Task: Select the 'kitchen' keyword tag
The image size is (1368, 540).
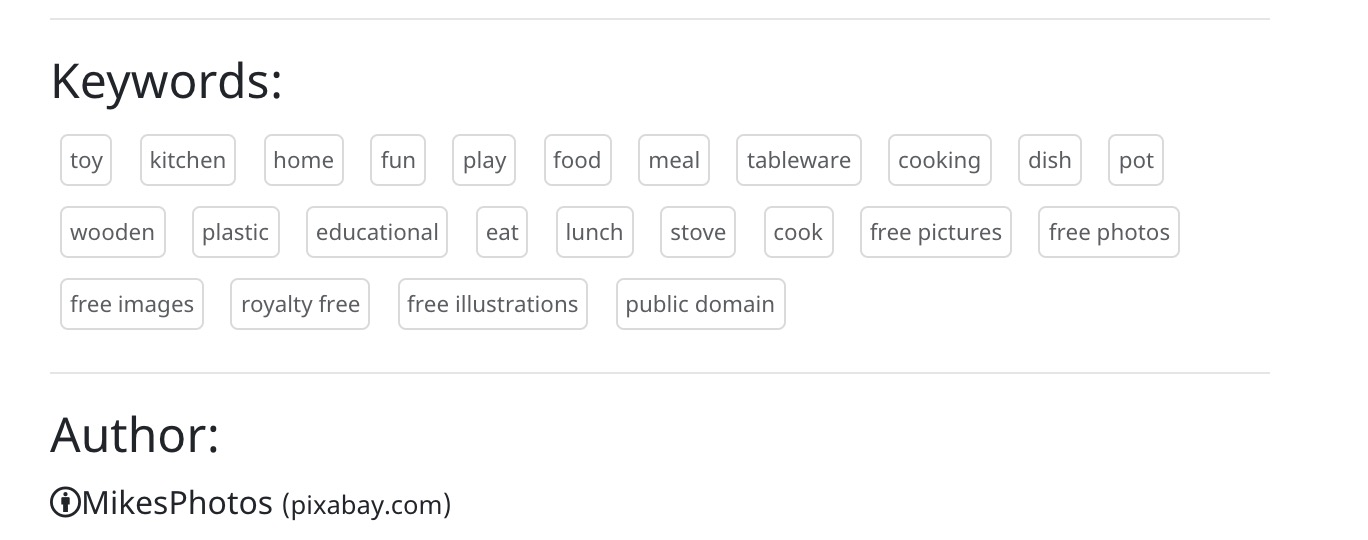Action: coord(188,160)
